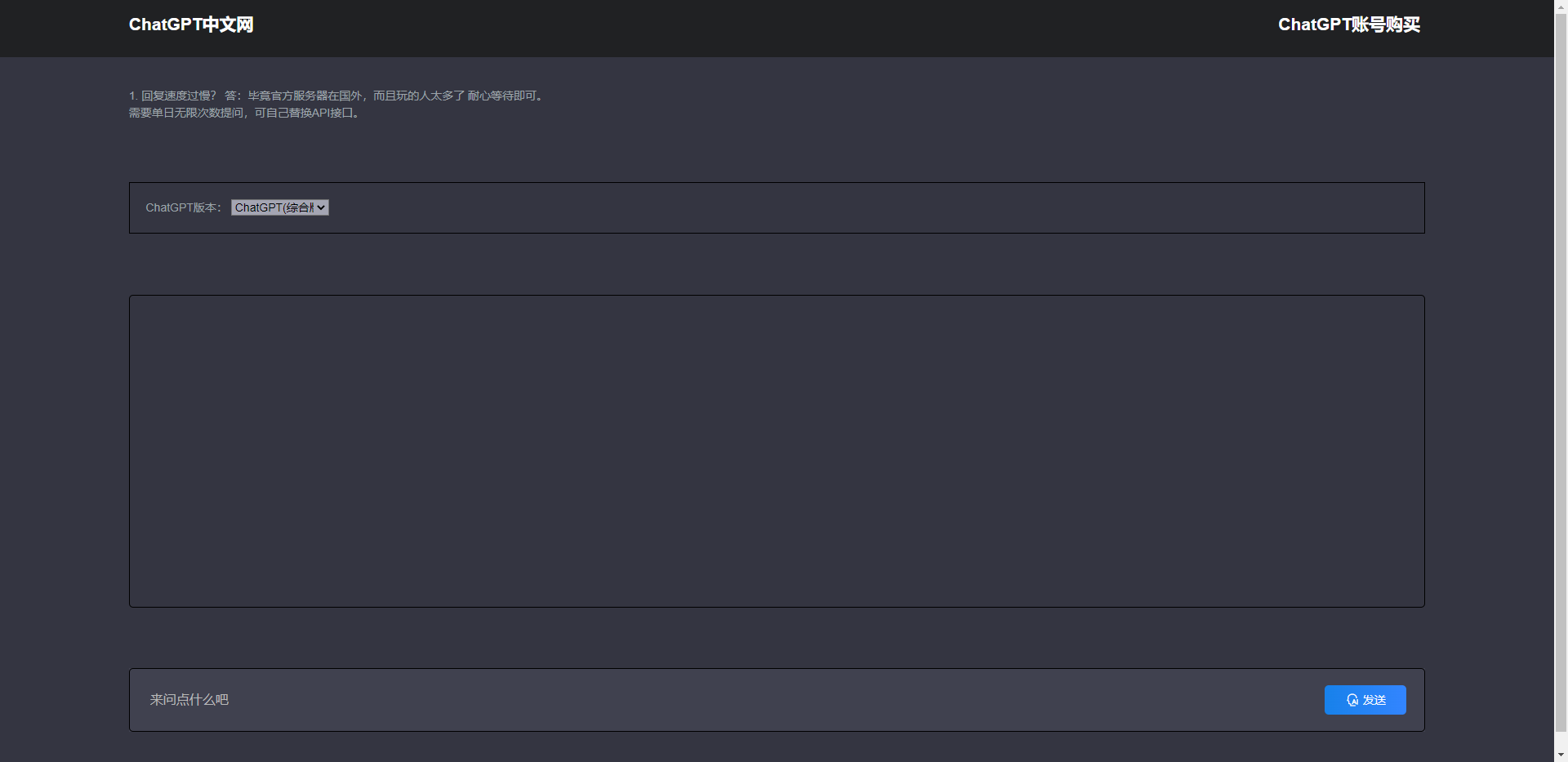This screenshot has width=1568, height=762.
Task: Click the empty middle of the dark header bar
Action: (x=768, y=28)
